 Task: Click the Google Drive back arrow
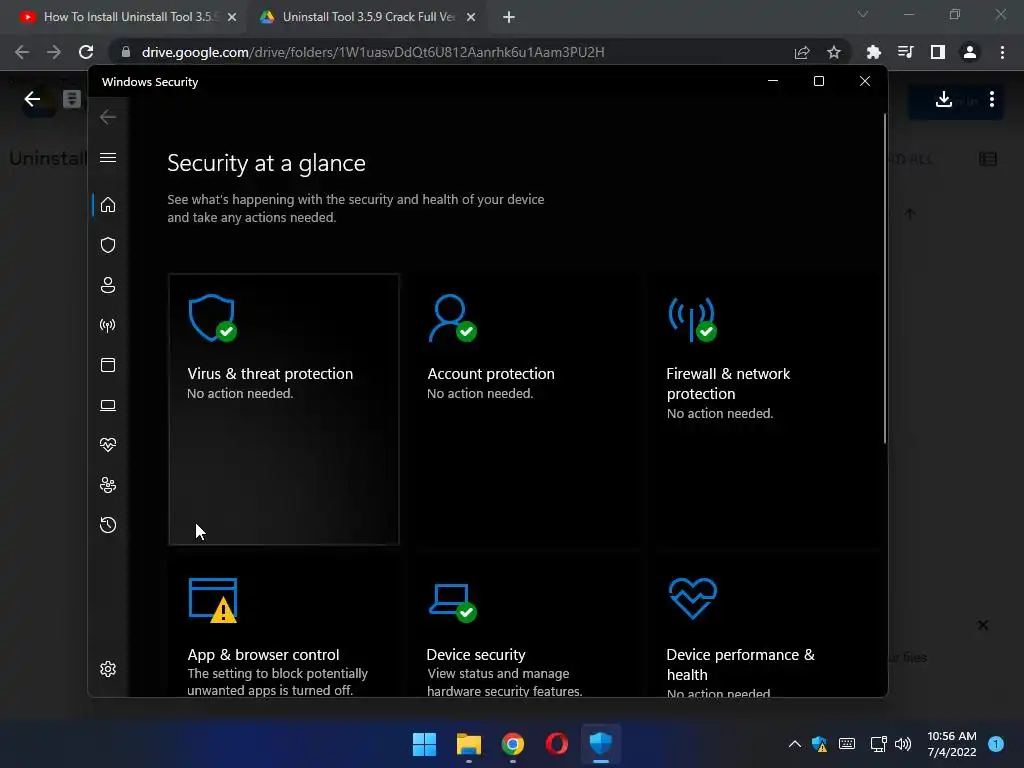pyautogui.click(x=32, y=99)
